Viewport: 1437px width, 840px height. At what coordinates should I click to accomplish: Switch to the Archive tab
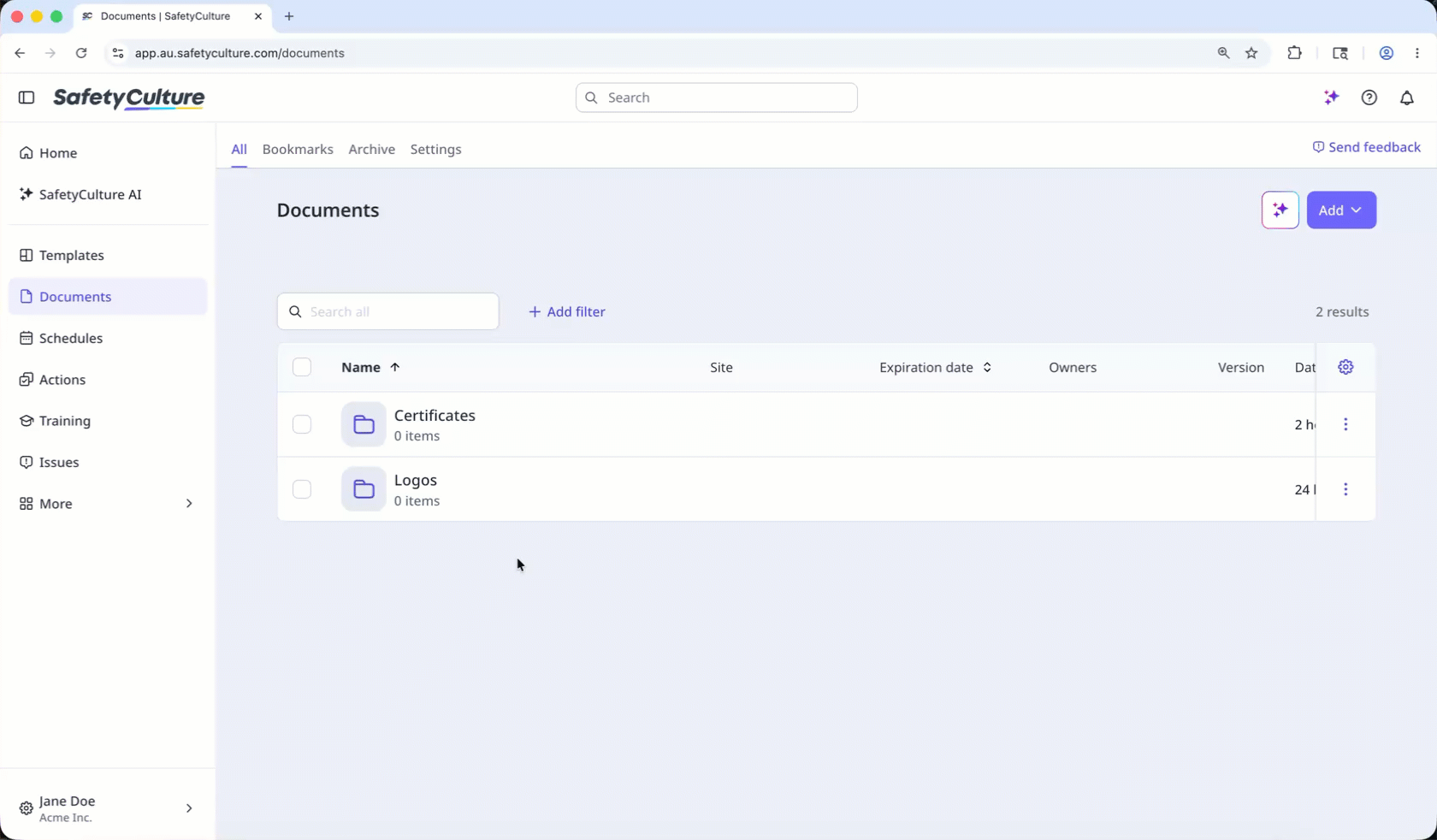pos(372,149)
